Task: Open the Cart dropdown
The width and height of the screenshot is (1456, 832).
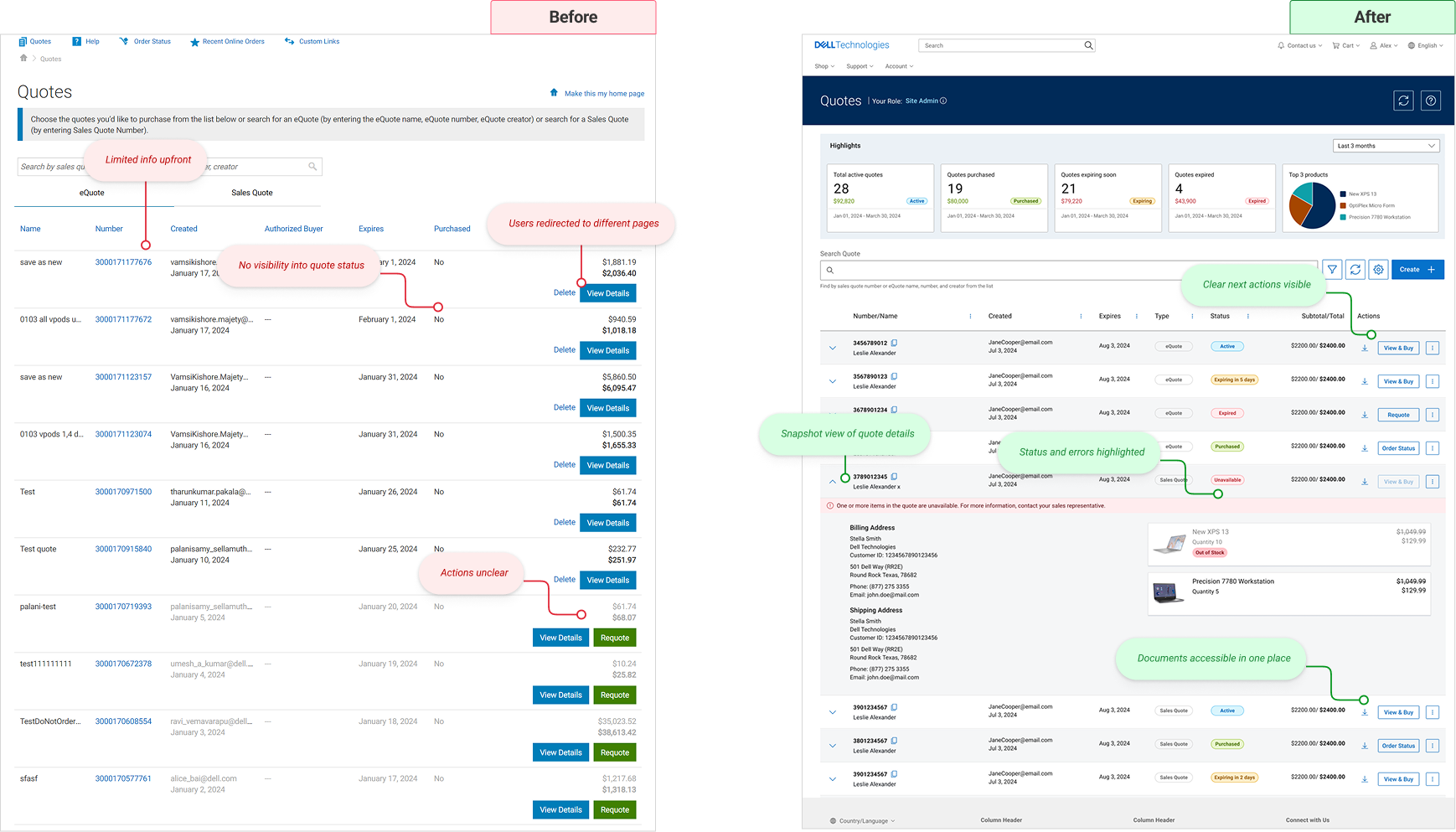Action: [x=1346, y=45]
